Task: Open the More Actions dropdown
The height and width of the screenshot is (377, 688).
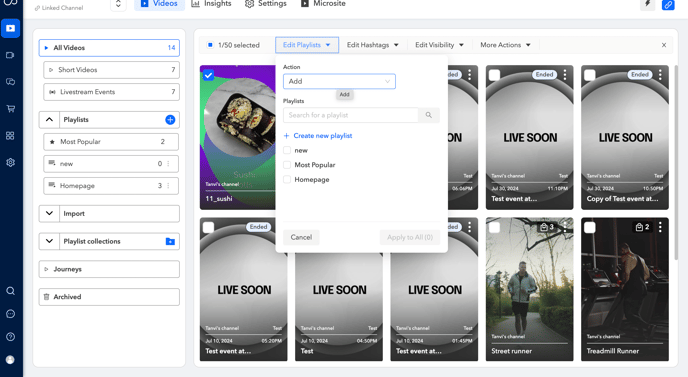Action: tap(505, 45)
